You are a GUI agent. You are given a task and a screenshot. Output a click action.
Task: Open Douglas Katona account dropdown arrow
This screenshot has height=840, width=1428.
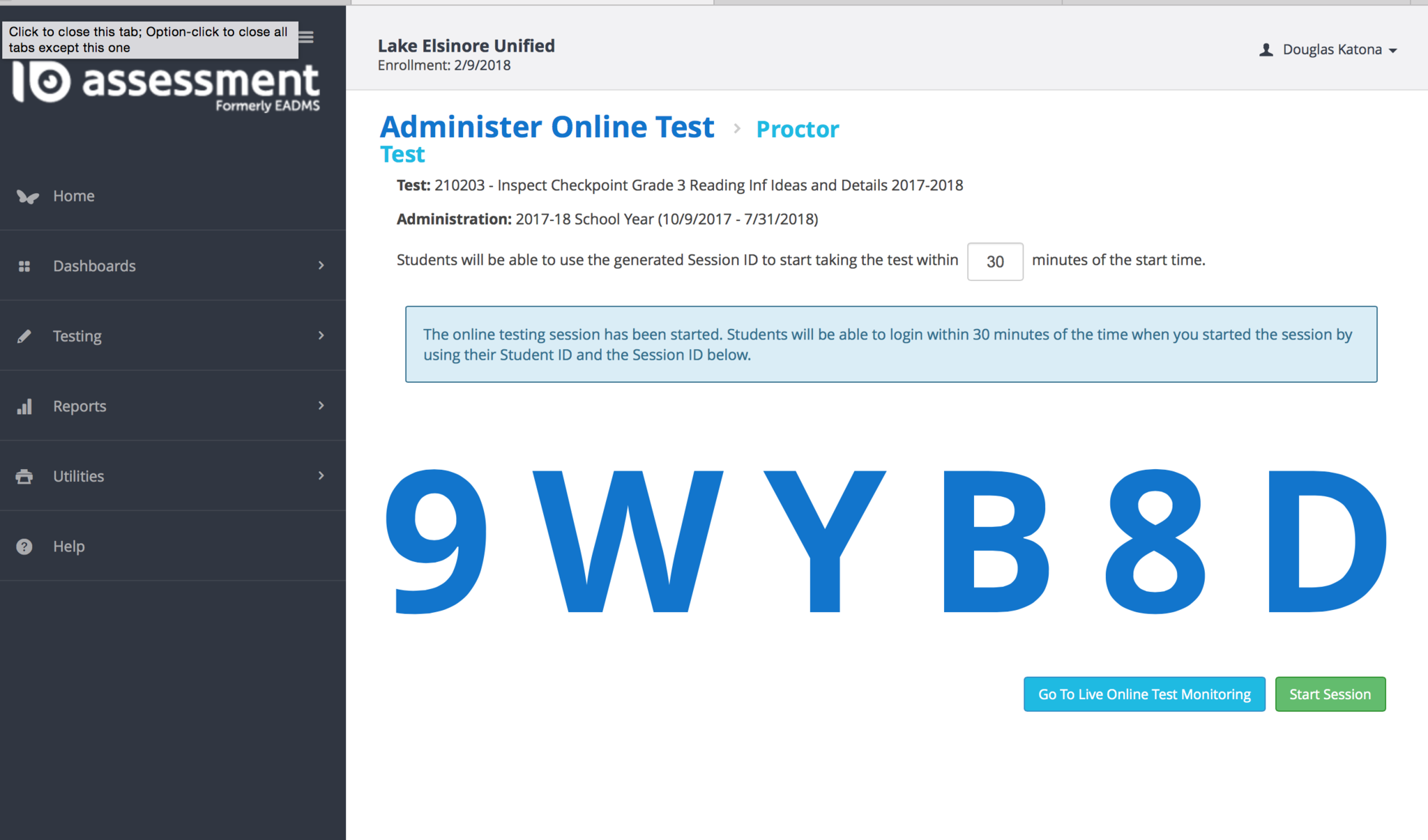coord(1392,51)
